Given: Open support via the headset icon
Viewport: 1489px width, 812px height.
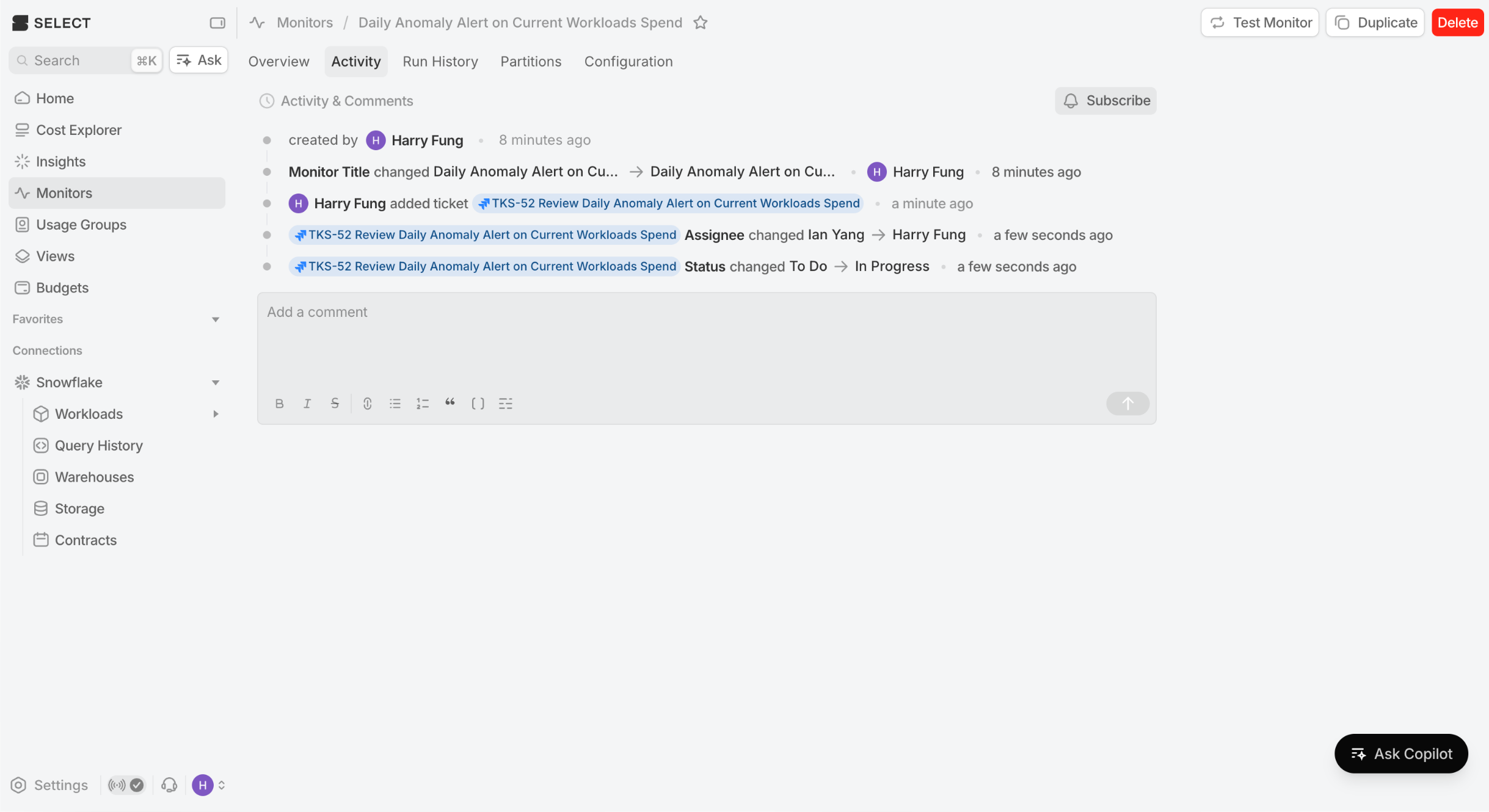Looking at the screenshot, I should click(x=169, y=785).
